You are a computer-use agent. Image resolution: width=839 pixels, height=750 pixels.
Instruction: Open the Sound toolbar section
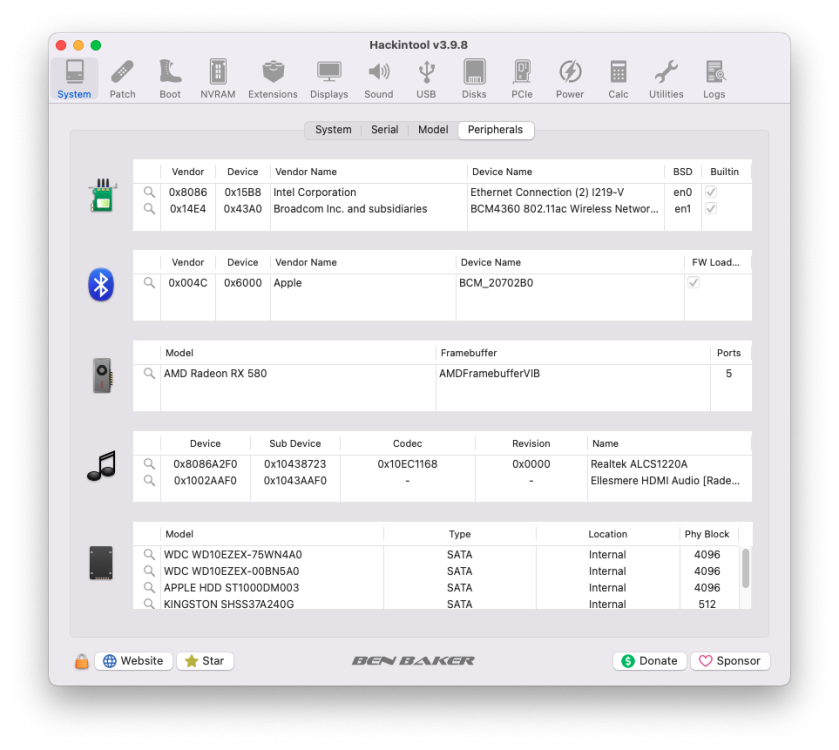[x=379, y=79]
